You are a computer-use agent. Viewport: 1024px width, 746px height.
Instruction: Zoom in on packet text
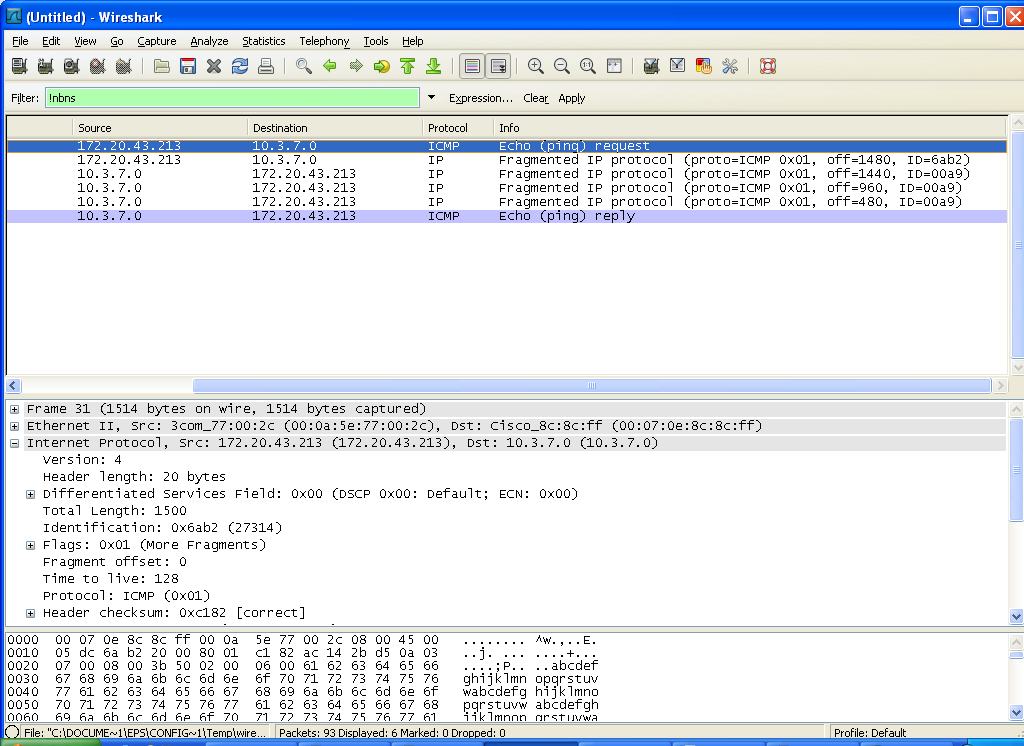536,66
